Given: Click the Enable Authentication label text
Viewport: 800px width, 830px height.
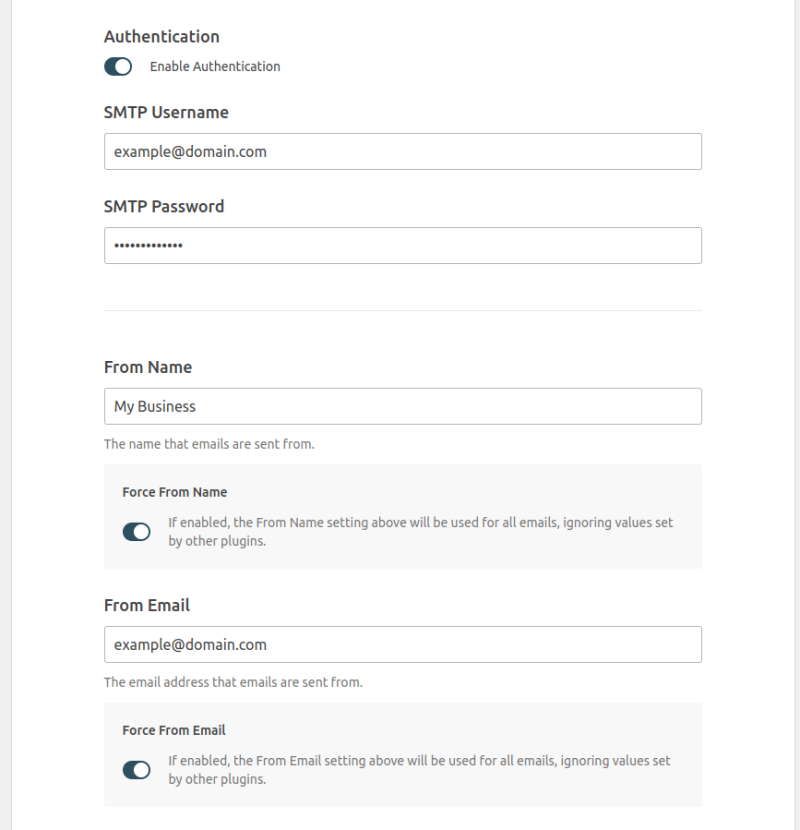Looking at the screenshot, I should point(215,67).
